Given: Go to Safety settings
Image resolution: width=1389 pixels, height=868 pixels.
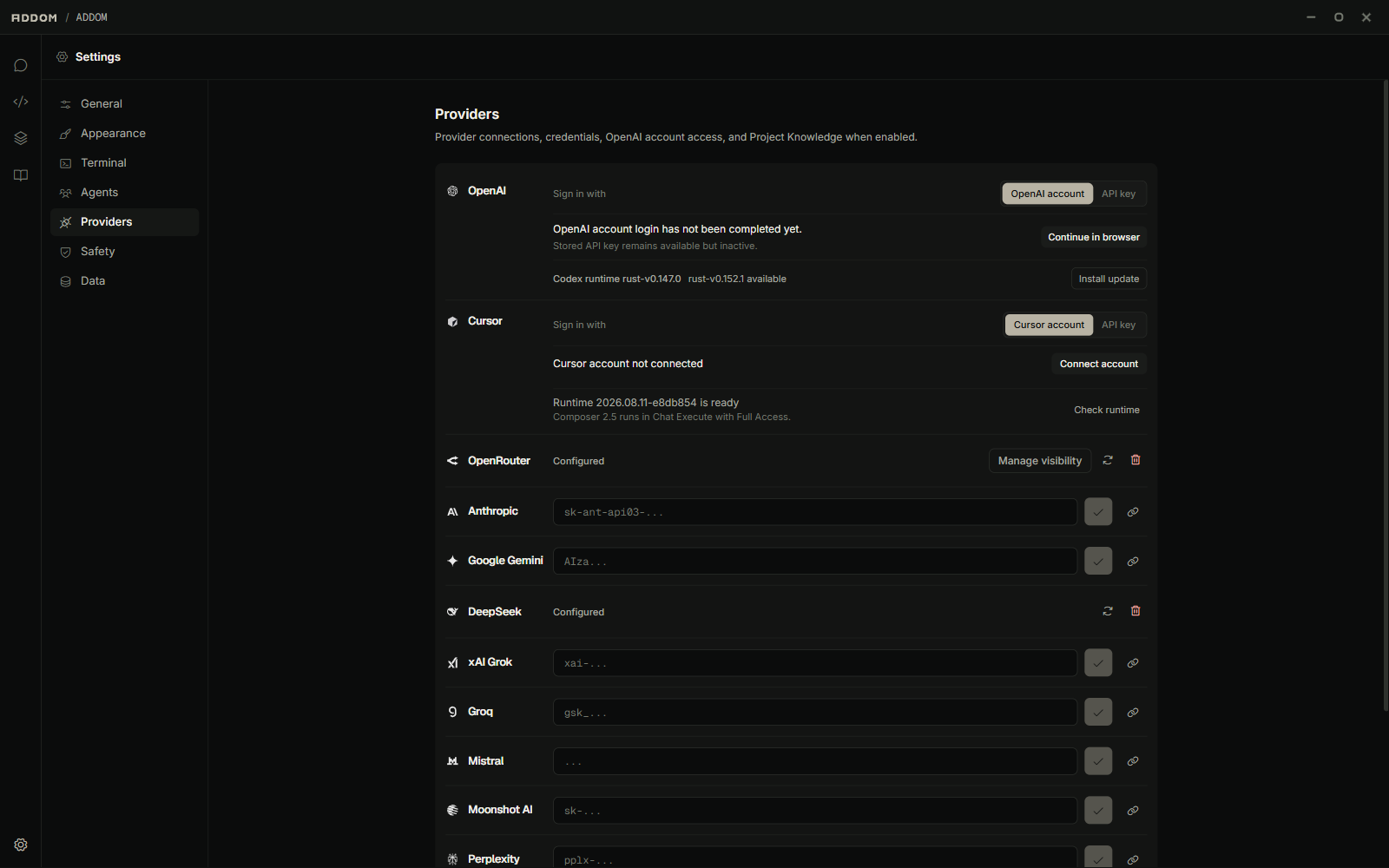Looking at the screenshot, I should click(x=125, y=252).
